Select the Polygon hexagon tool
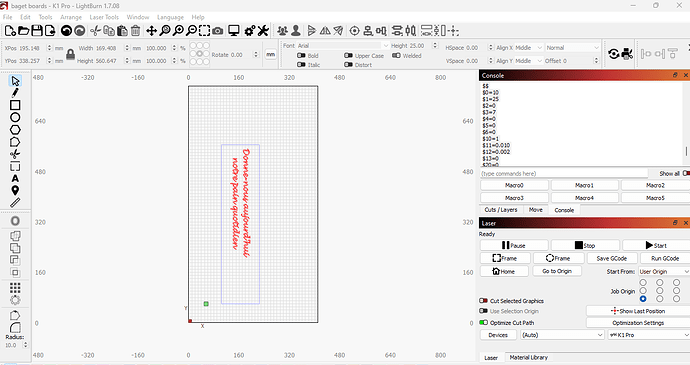This screenshot has height=365, width=690. click(15, 129)
